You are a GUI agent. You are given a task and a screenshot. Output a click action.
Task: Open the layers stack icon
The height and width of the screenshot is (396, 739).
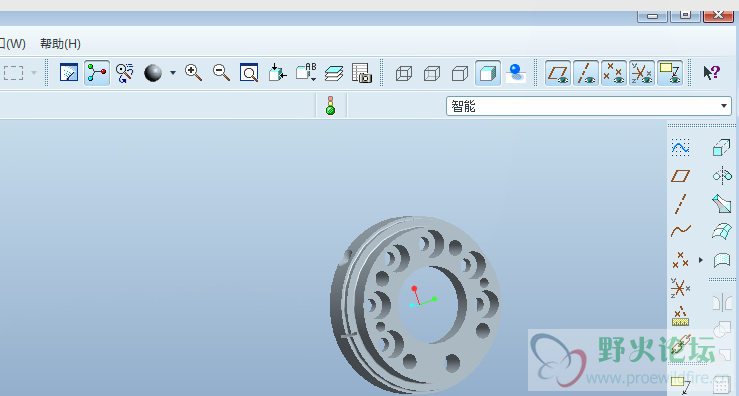click(x=334, y=73)
